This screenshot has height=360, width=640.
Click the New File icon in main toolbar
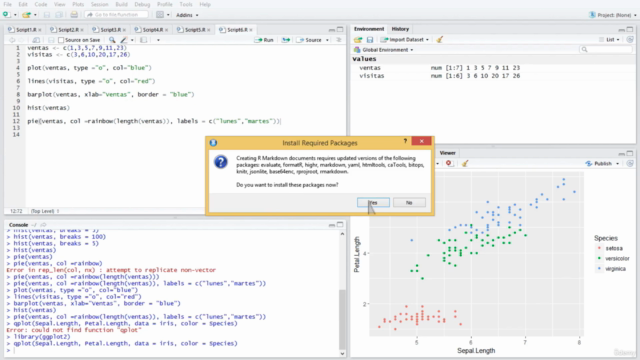point(7,15)
